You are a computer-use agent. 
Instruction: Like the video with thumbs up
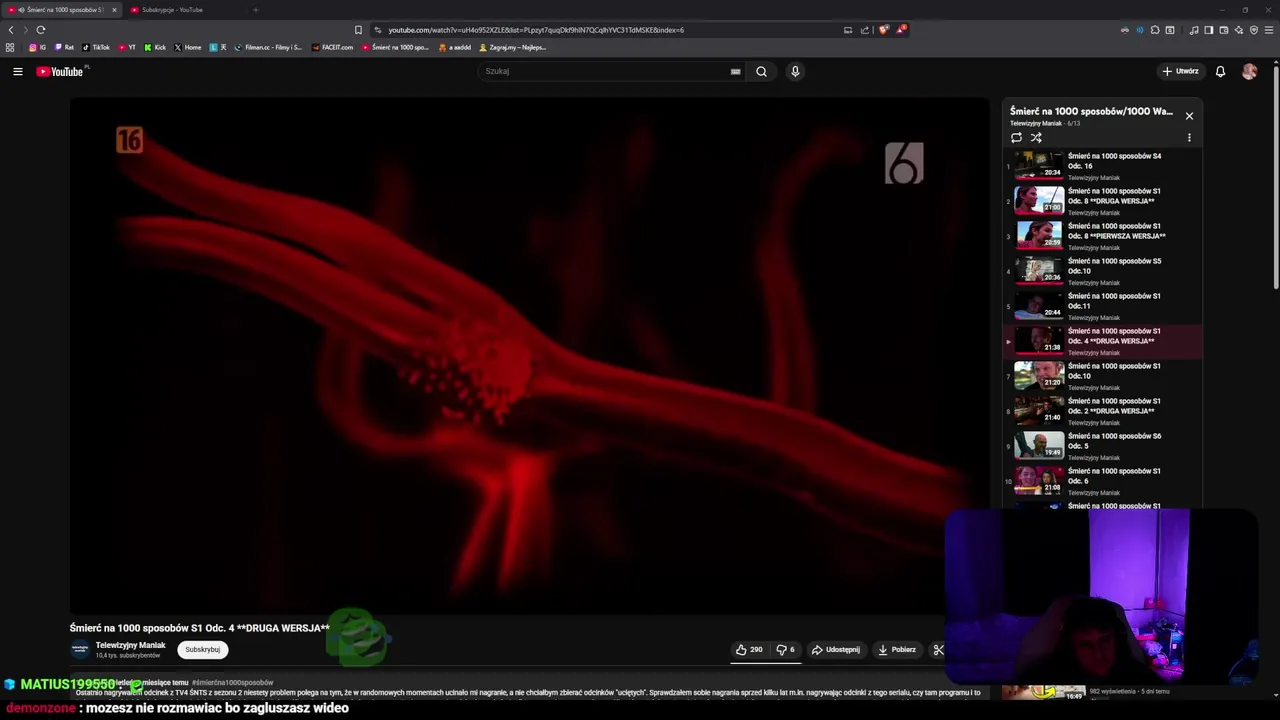749,650
